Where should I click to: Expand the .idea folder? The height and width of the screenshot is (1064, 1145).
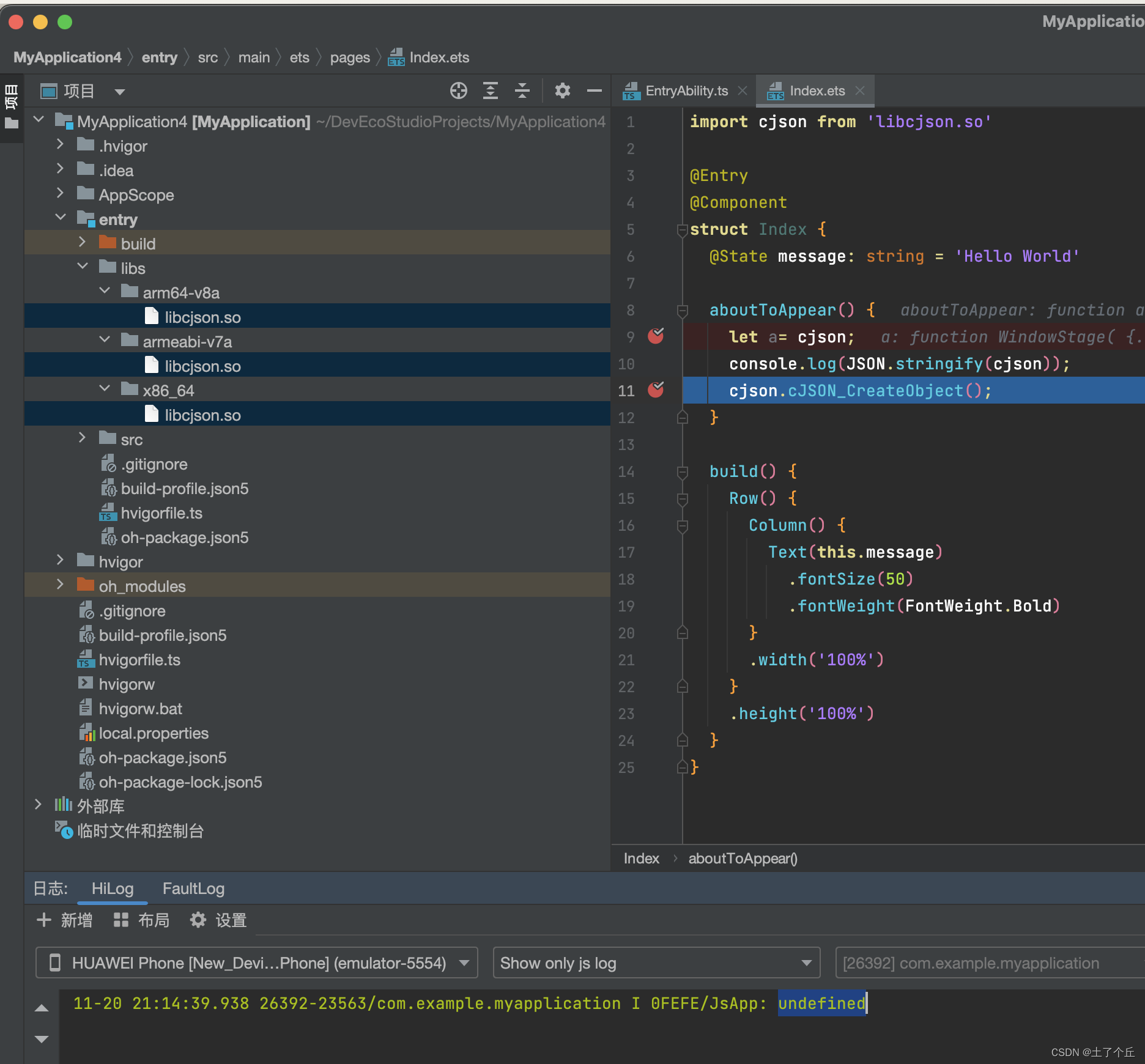point(60,169)
